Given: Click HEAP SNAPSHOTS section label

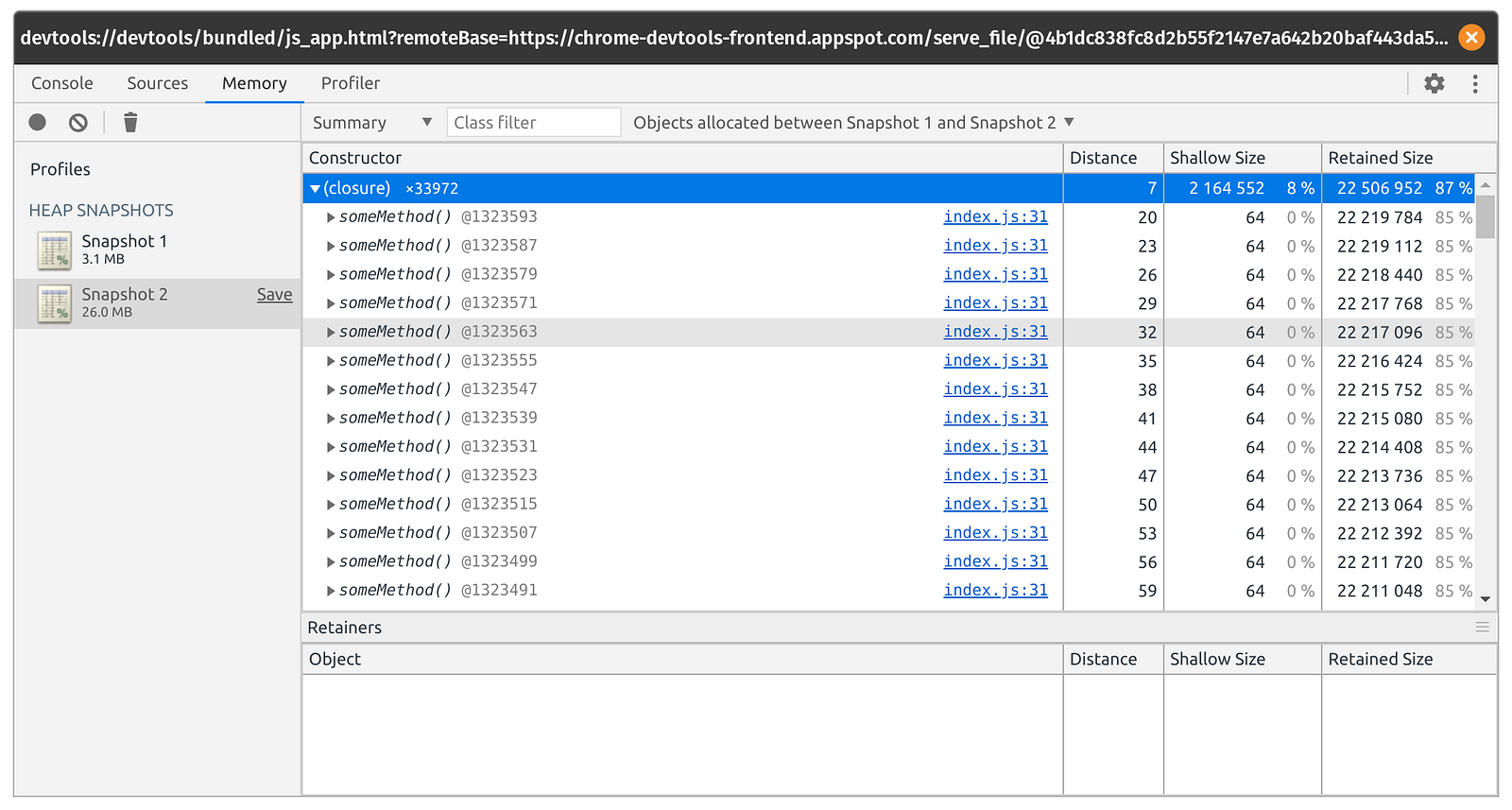Looking at the screenshot, I should click(101, 210).
